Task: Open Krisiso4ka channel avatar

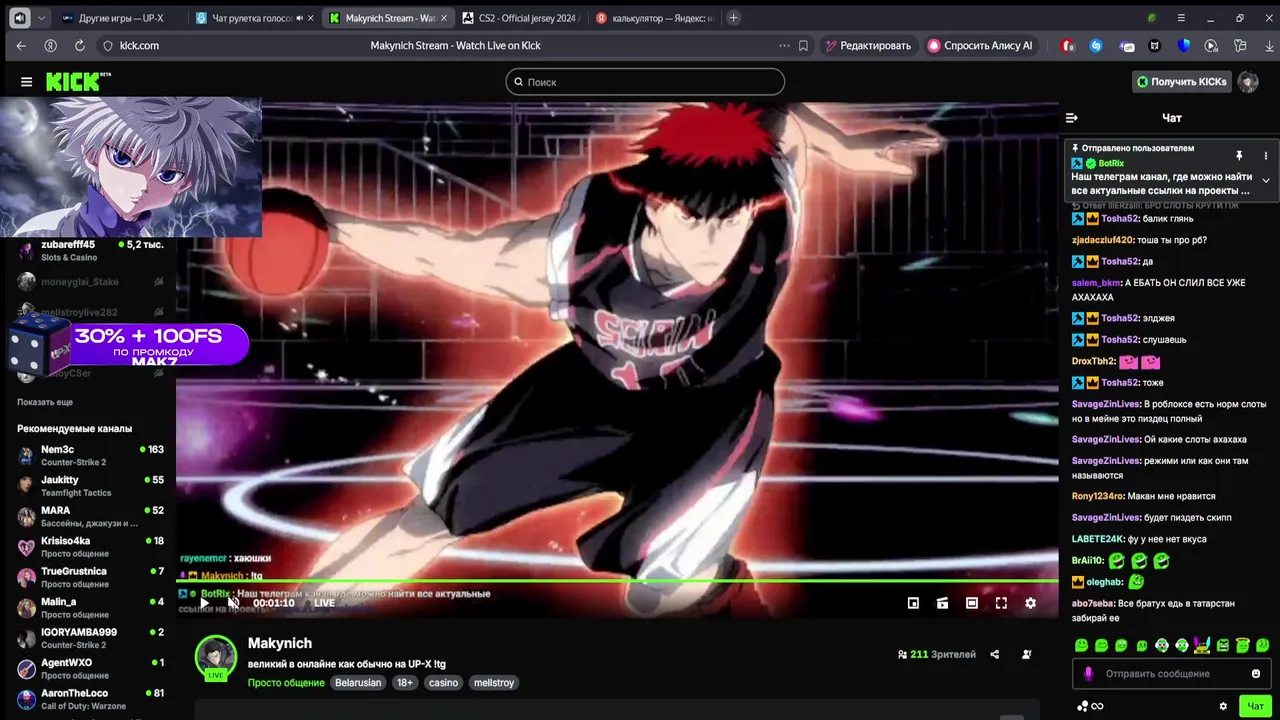Action: click(x=26, y=547)
